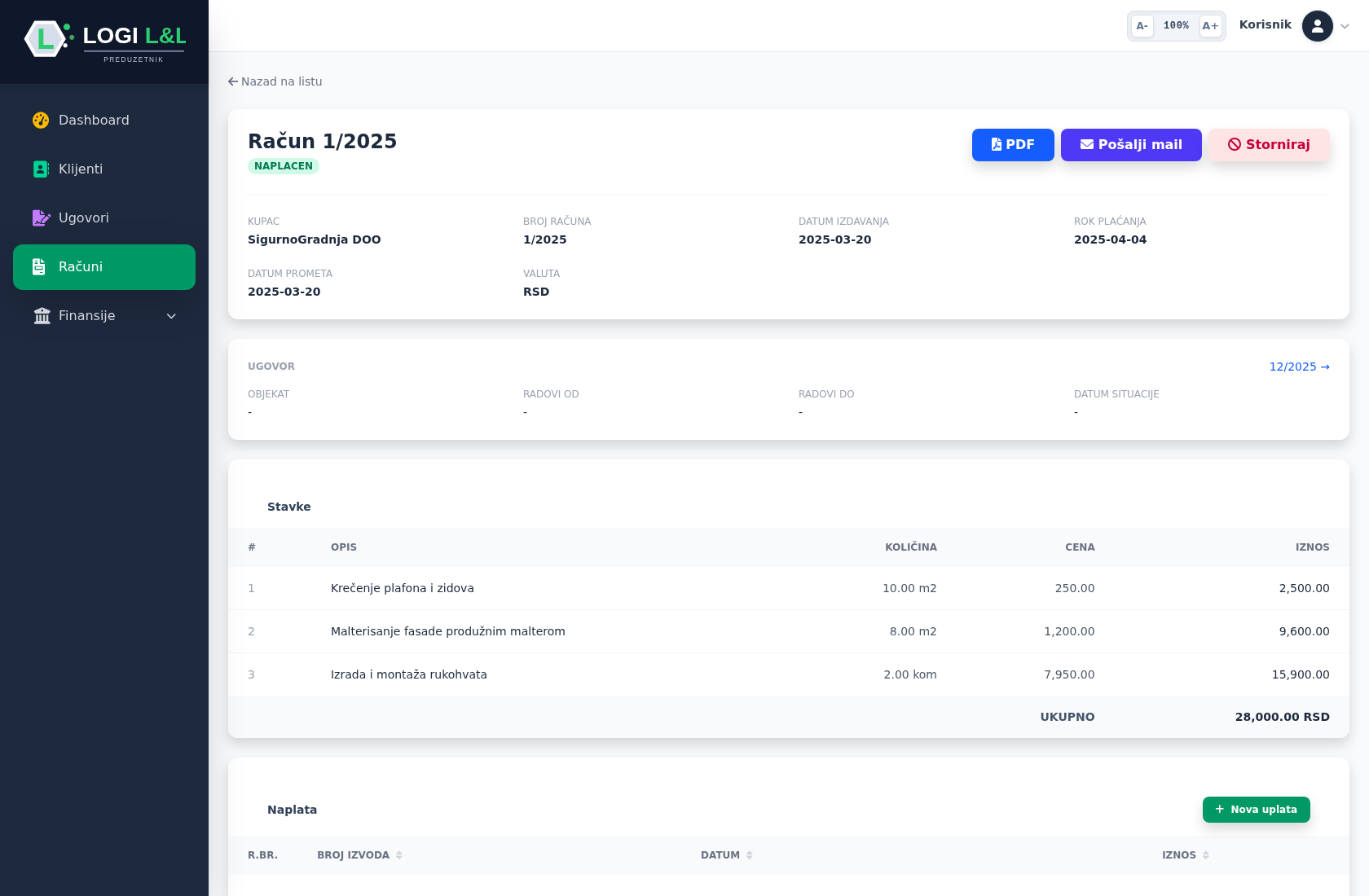Screen dimensions: 1369x896
Task: Click the 100% zoom level indicator
Action: [x=1176, y=26]
